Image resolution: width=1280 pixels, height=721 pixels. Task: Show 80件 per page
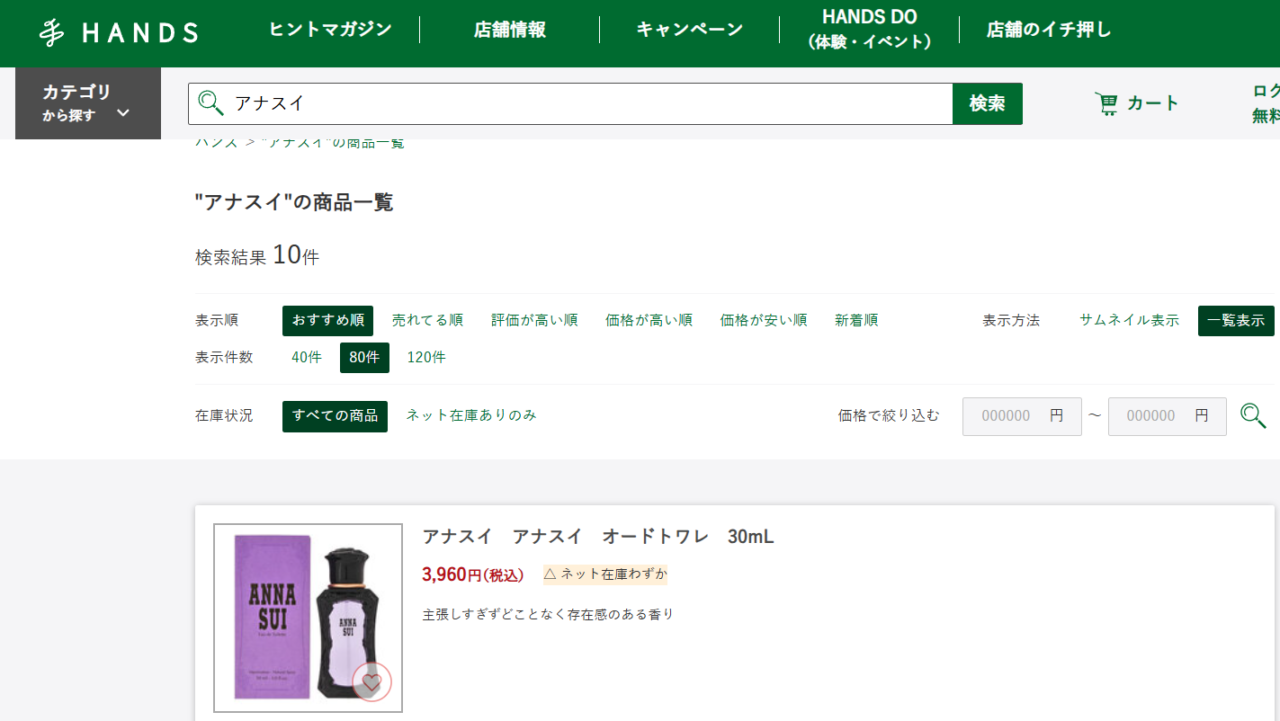(x=364, y=358)
